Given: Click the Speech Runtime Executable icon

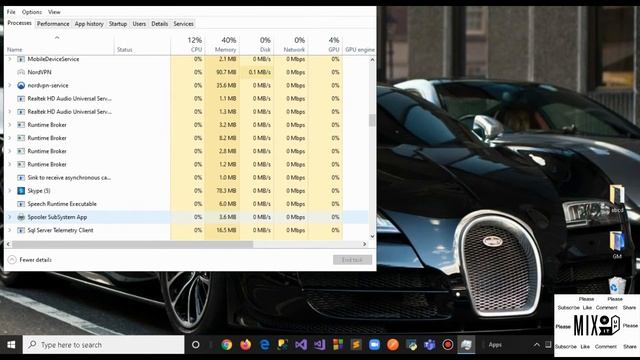Looking at the screenshot, I should point(21,204).
